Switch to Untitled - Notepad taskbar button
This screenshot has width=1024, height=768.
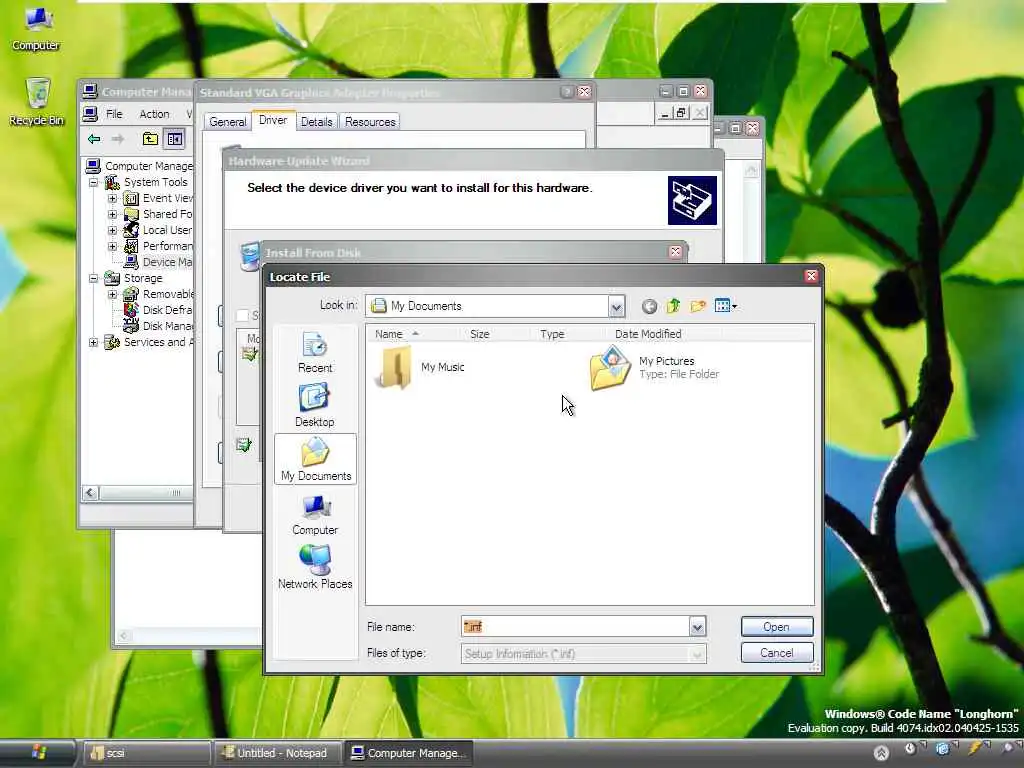click(x=279, y=753)
